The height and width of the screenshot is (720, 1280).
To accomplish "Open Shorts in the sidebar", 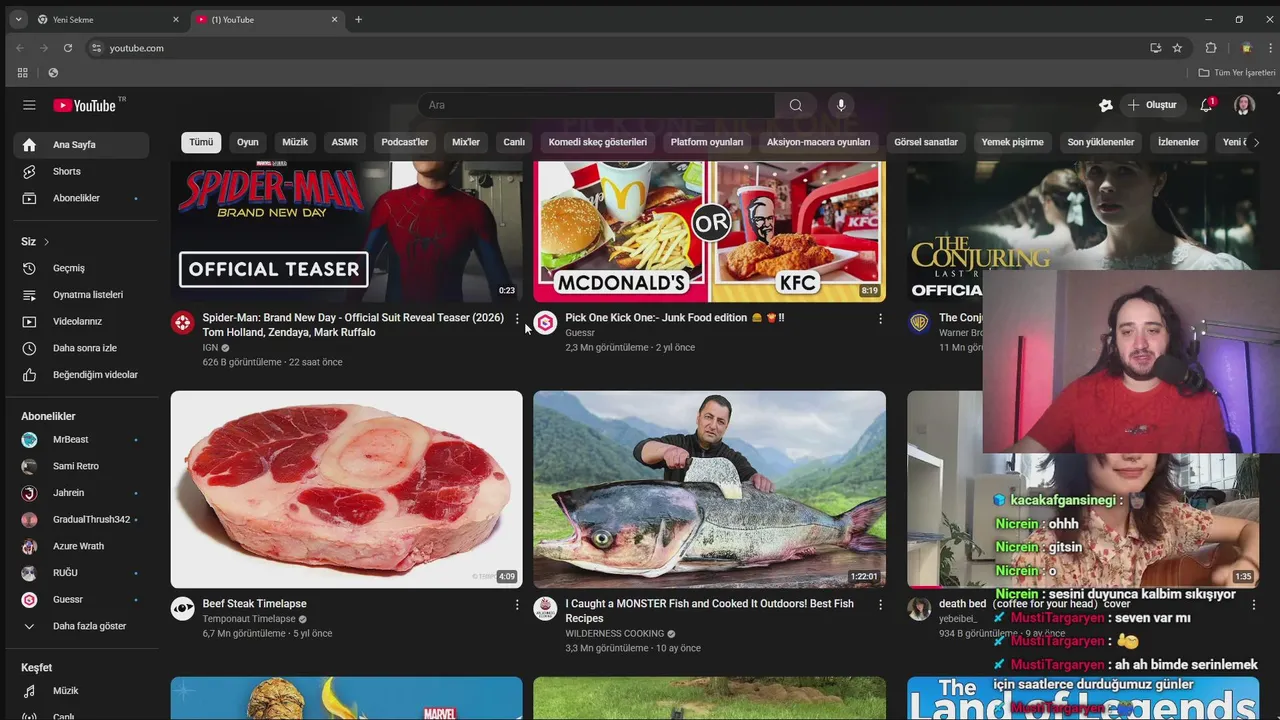I will coord(82,171).
